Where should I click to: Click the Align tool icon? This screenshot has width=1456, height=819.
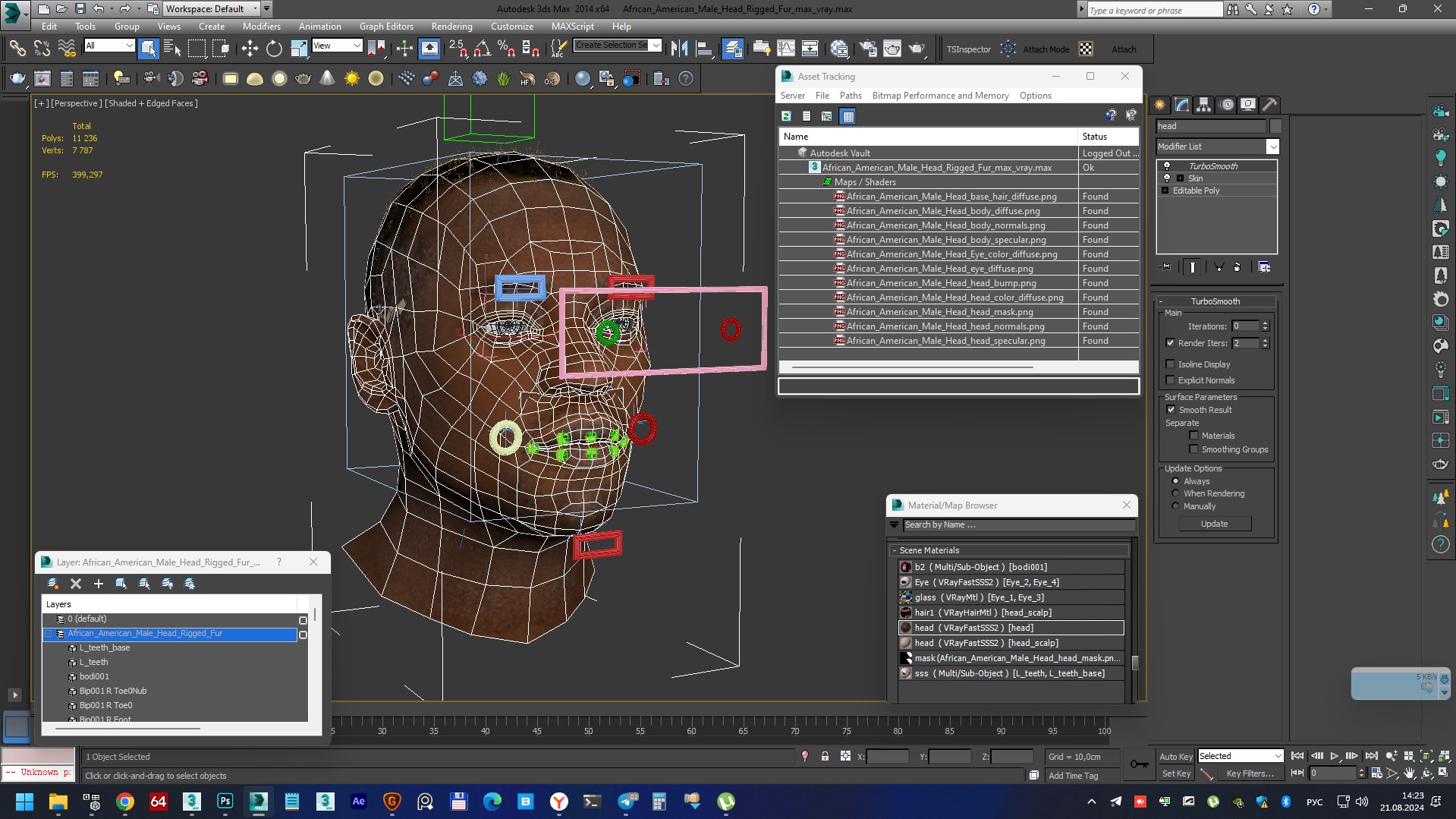point(704,49)
